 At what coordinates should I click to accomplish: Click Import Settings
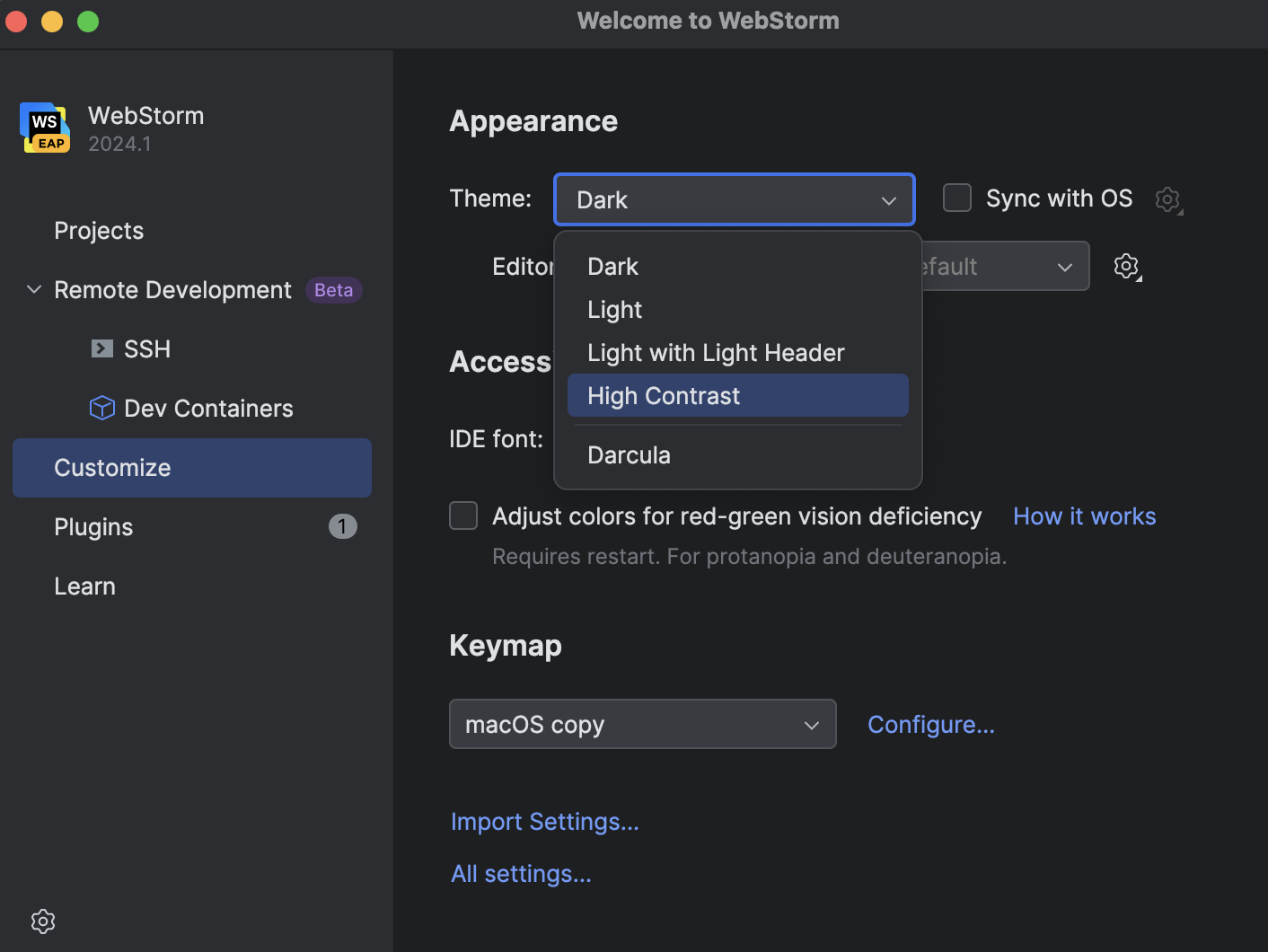click(544, 821)
